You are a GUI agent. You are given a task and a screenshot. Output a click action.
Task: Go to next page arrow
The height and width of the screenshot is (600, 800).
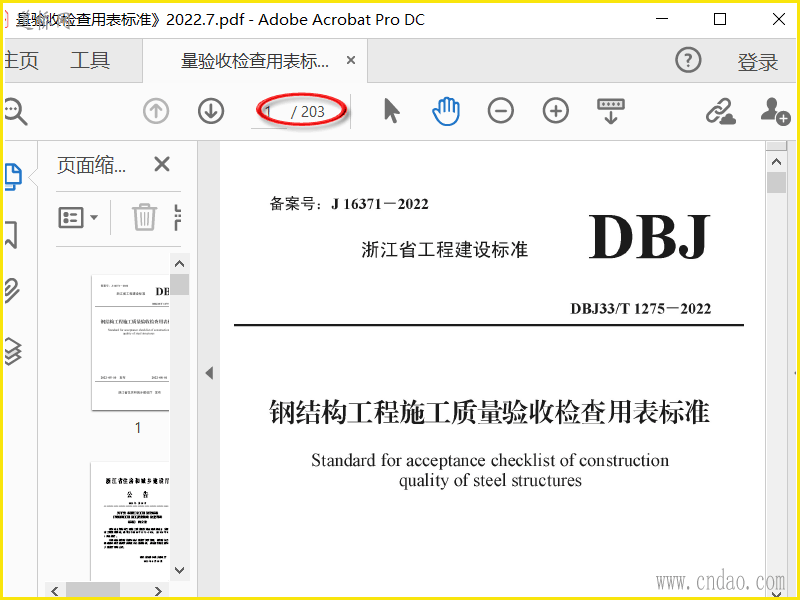click(211, 111)
